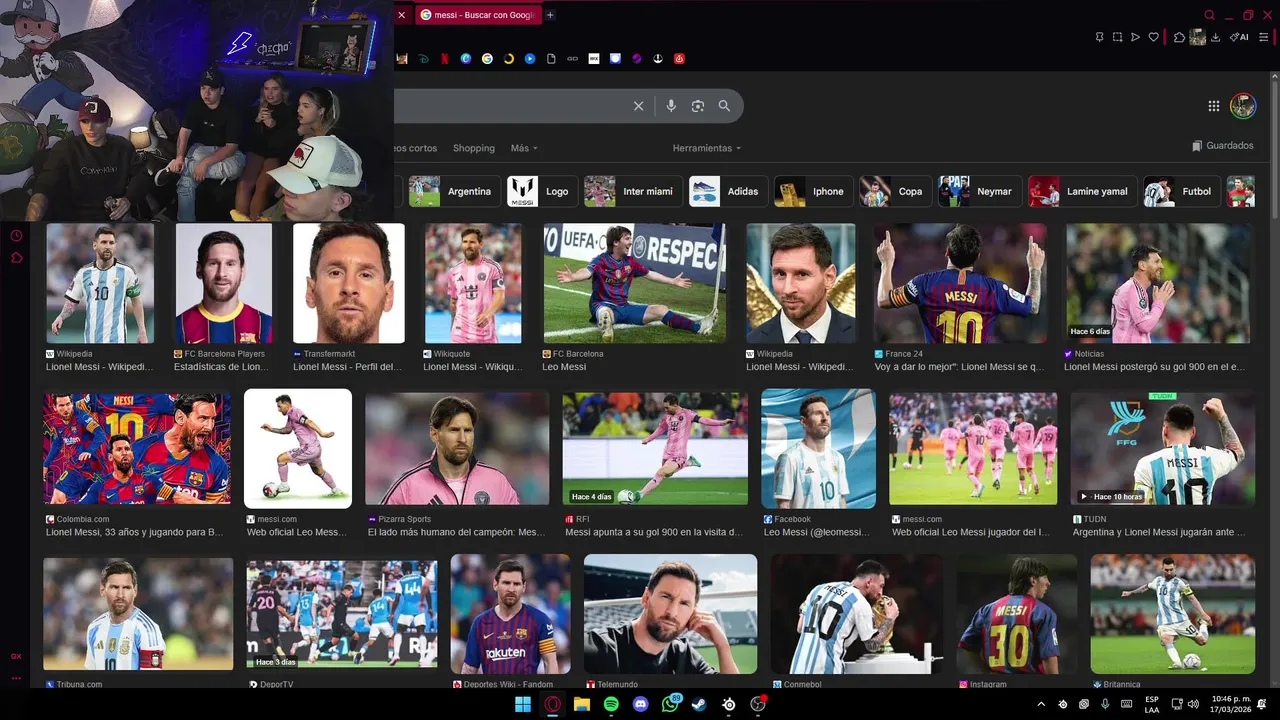Open the Google bookmark icon

[x=487, y=59]
